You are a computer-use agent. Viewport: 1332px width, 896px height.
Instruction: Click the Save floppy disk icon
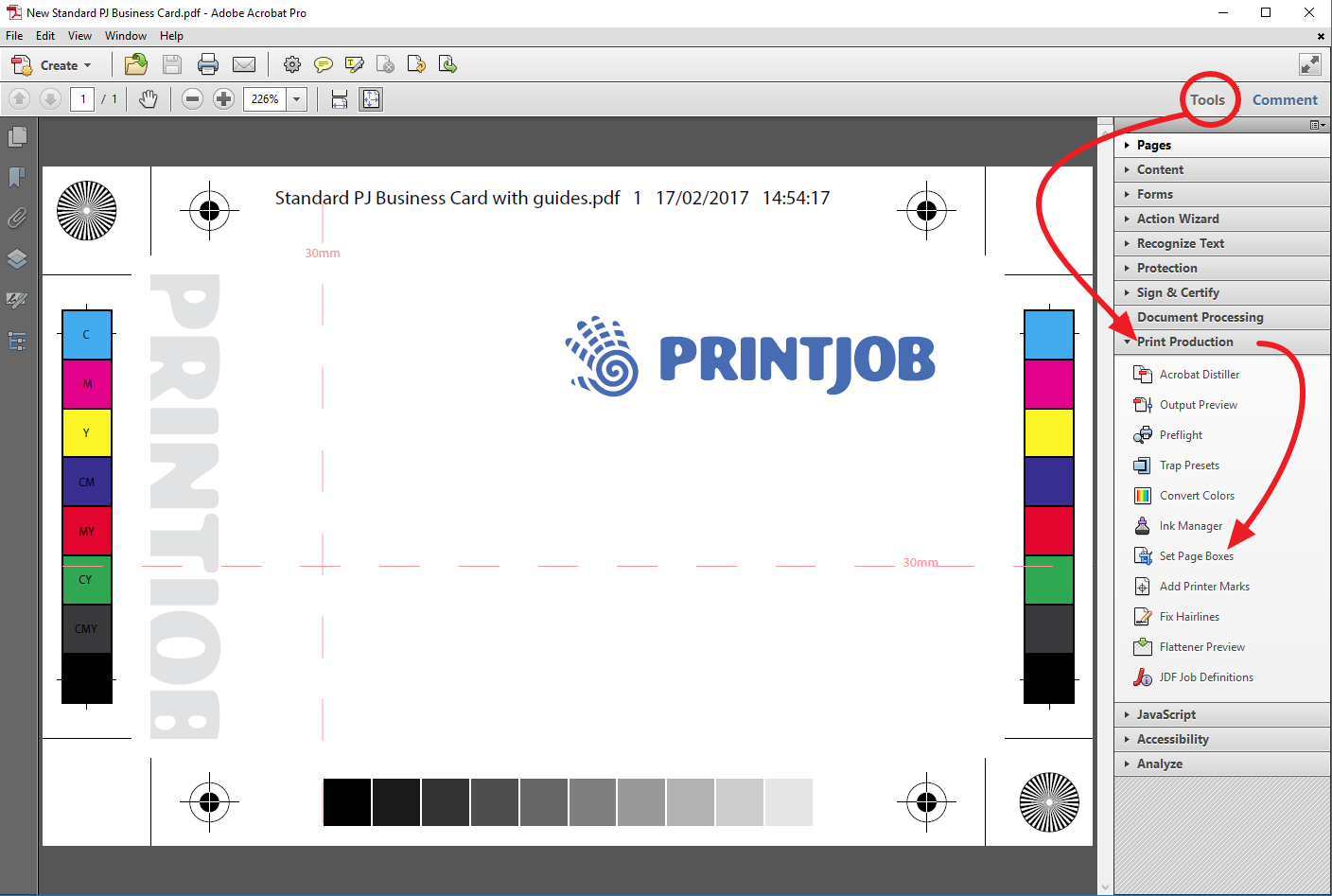click(172, 64)
